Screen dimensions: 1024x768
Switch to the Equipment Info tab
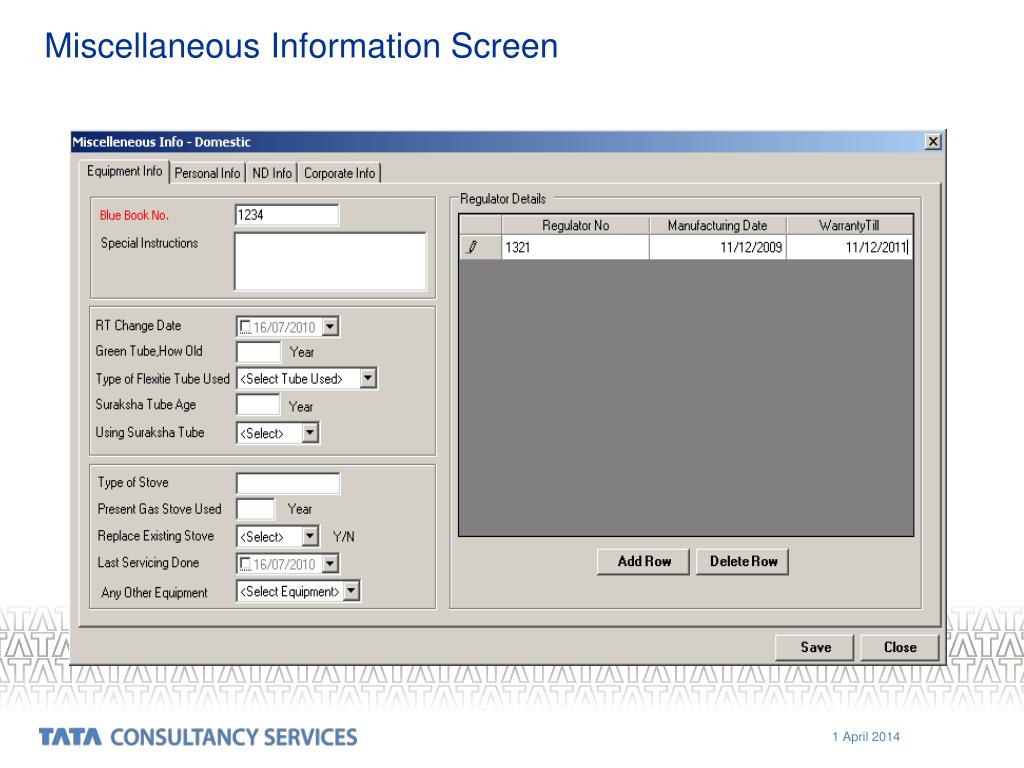[x=124, y=171]
